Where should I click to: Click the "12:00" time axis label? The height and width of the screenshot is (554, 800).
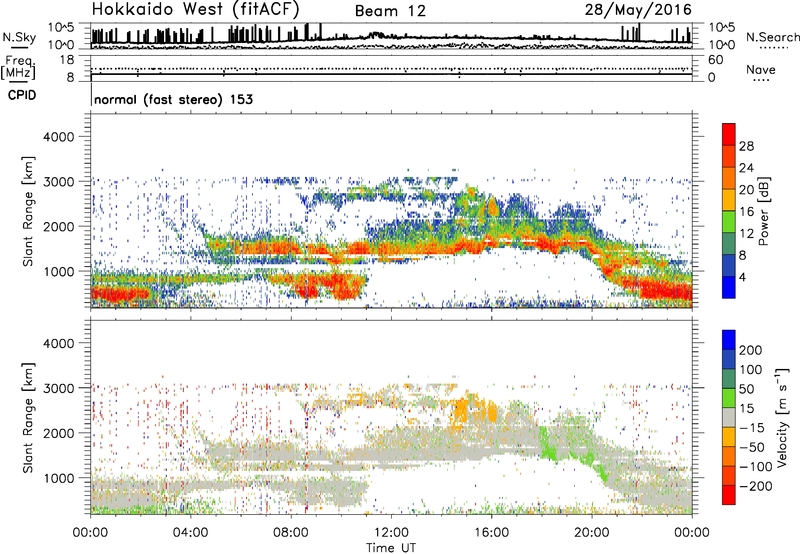coord(391,533)
